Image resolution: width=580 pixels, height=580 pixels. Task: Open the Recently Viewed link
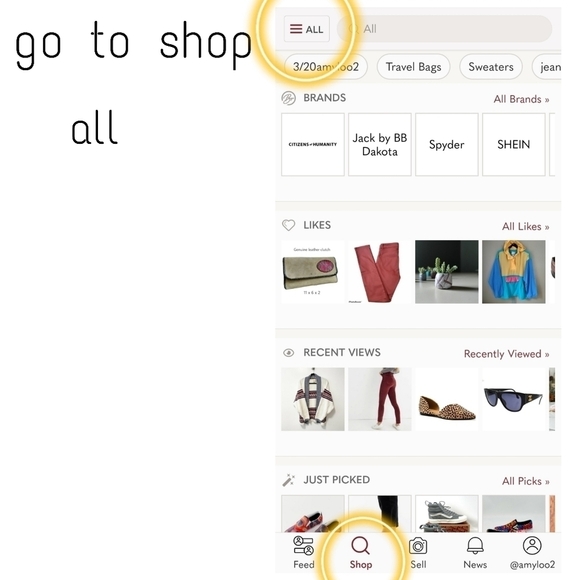(x=507, y=354)
